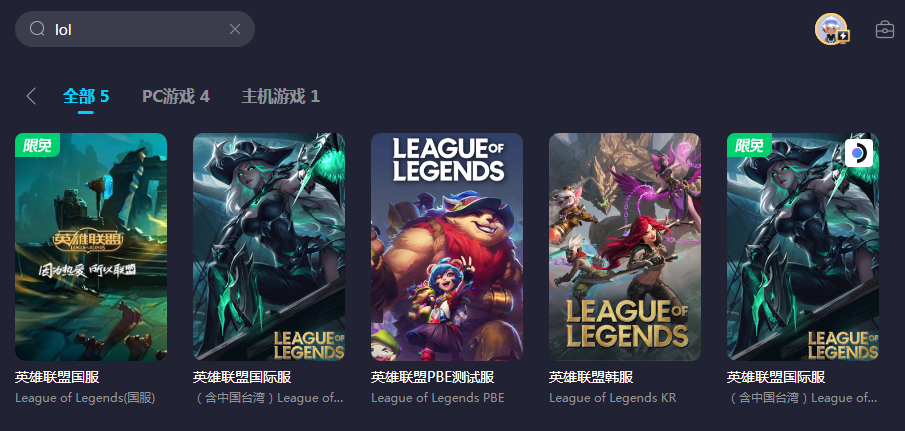Open the 英雄联盟韩服 cover image
905x431 pixels.
point(625,247)
